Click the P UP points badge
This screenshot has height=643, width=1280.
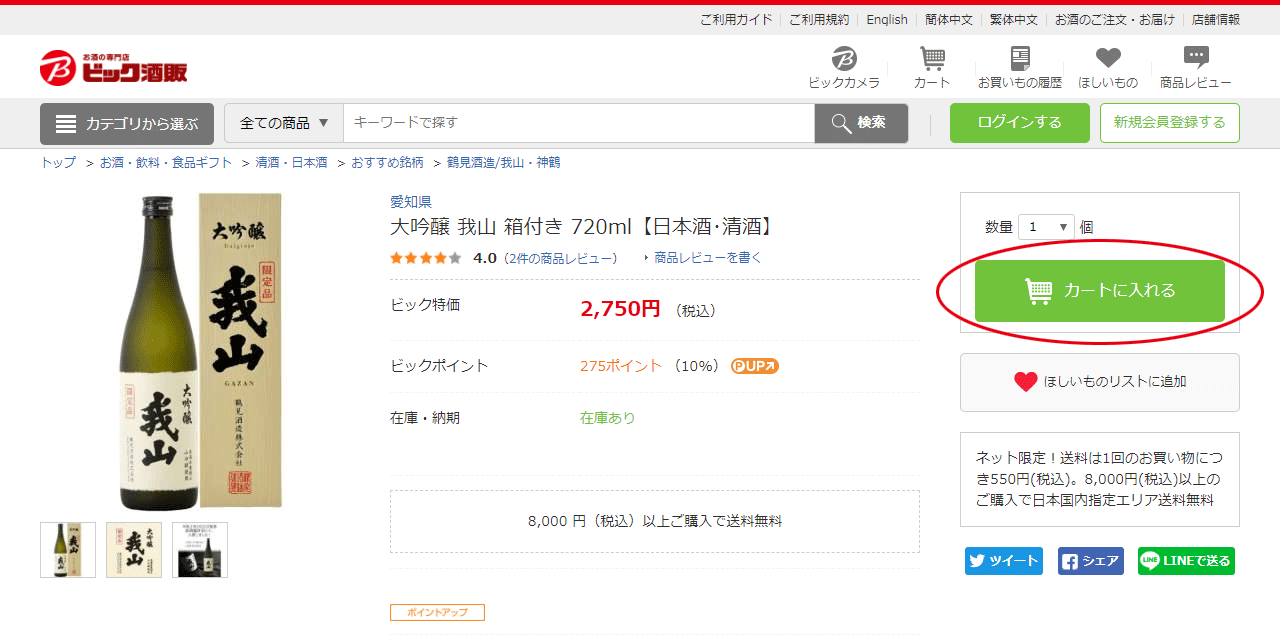tap(755, 366)
